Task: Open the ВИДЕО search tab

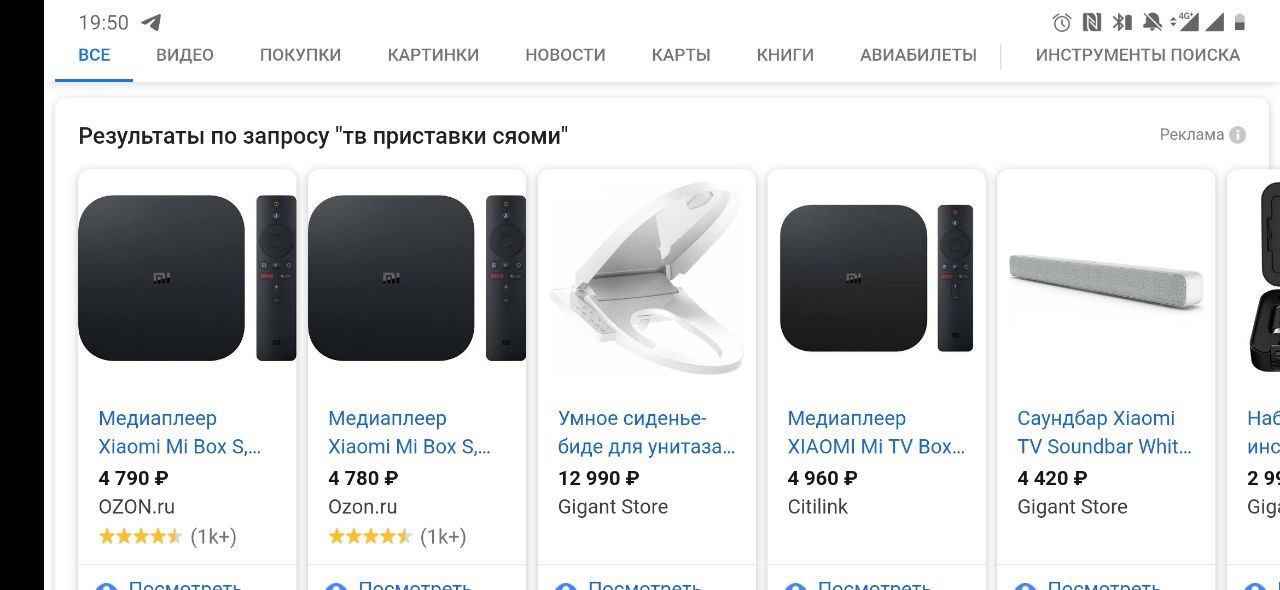Action: (x=185, y=55)
